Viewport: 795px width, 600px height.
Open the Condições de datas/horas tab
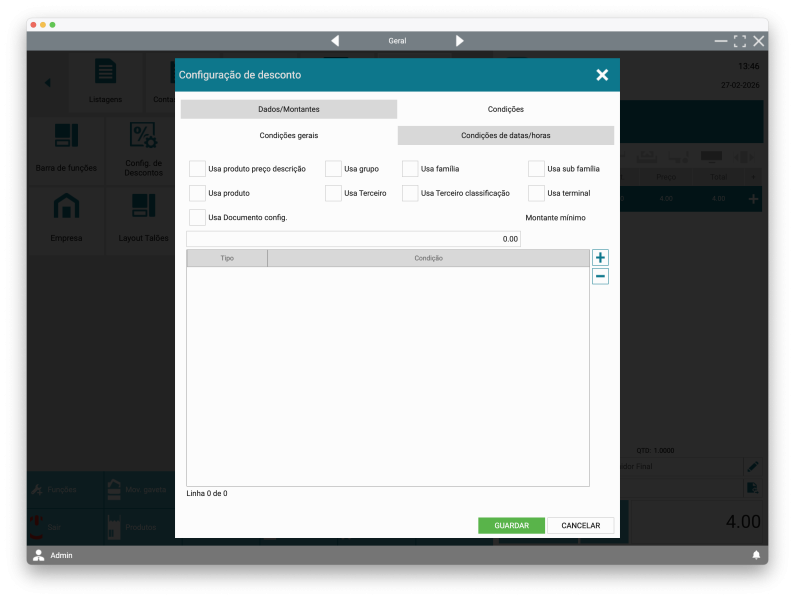point(505,135)
